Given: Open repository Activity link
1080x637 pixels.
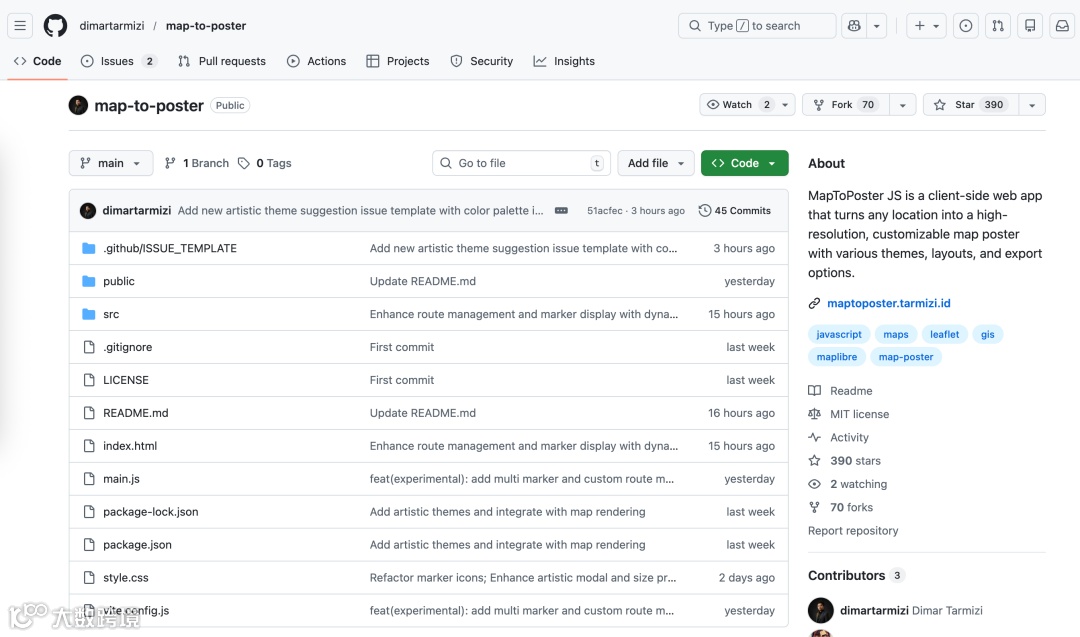Looking at the screenshot, I should click(838, 437).
